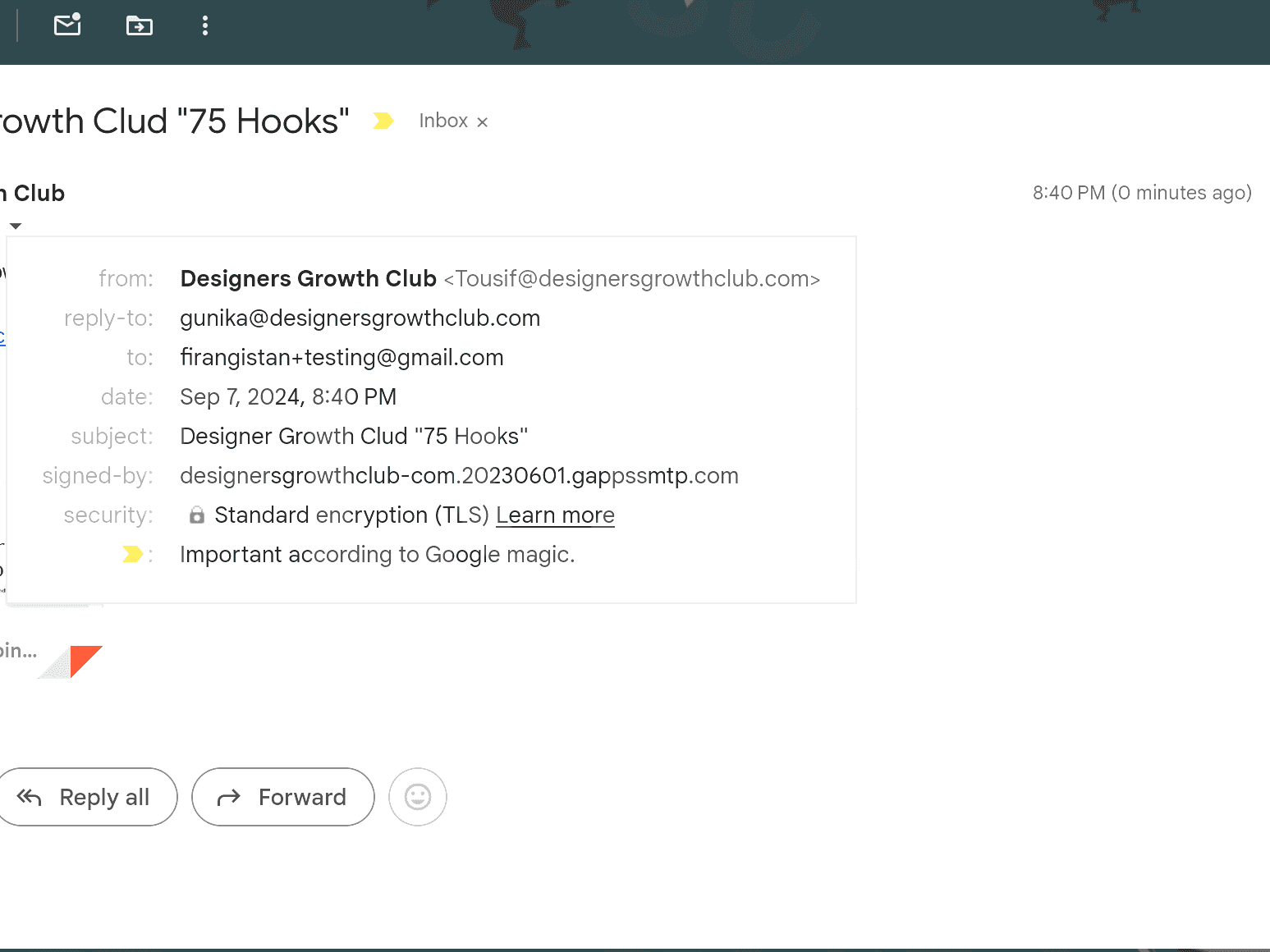Click the Mark as unread envelope icon

pyautogui.click(x=67, y=25)
